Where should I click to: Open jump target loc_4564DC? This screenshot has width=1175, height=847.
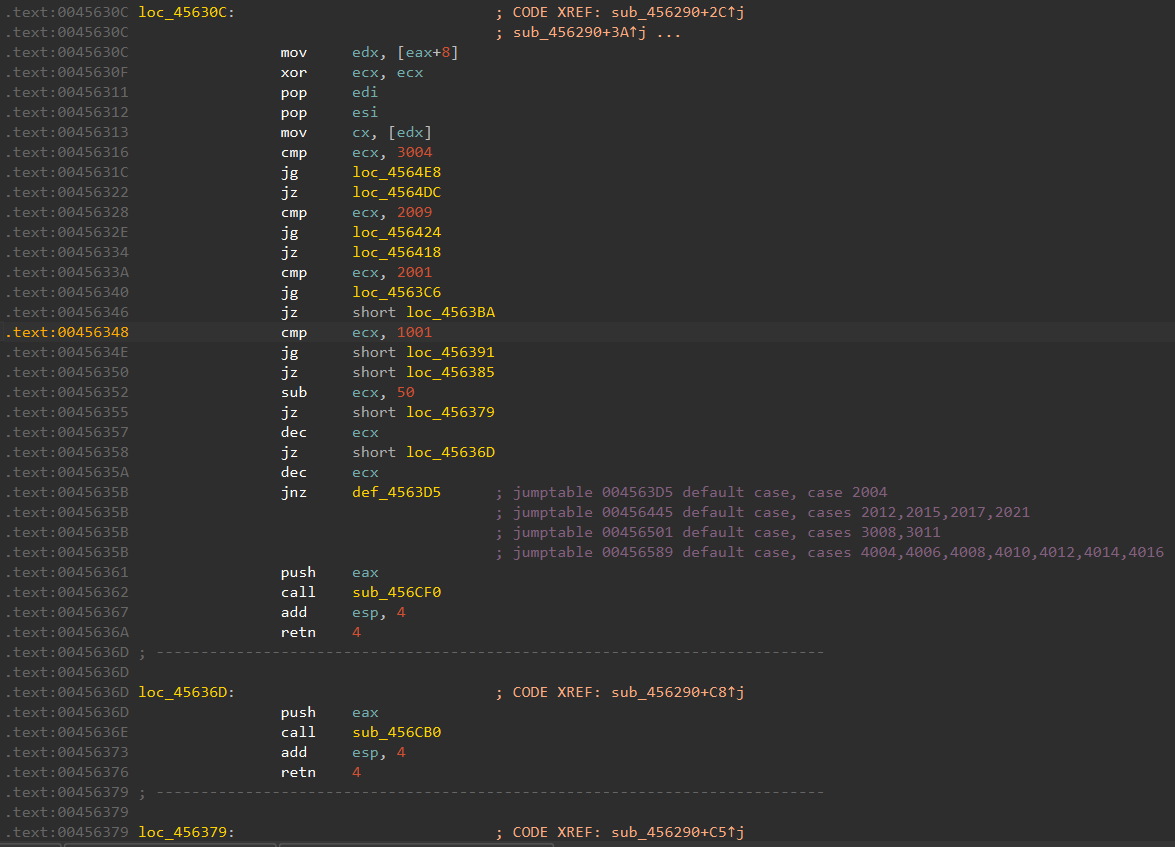tap(396, 192)
